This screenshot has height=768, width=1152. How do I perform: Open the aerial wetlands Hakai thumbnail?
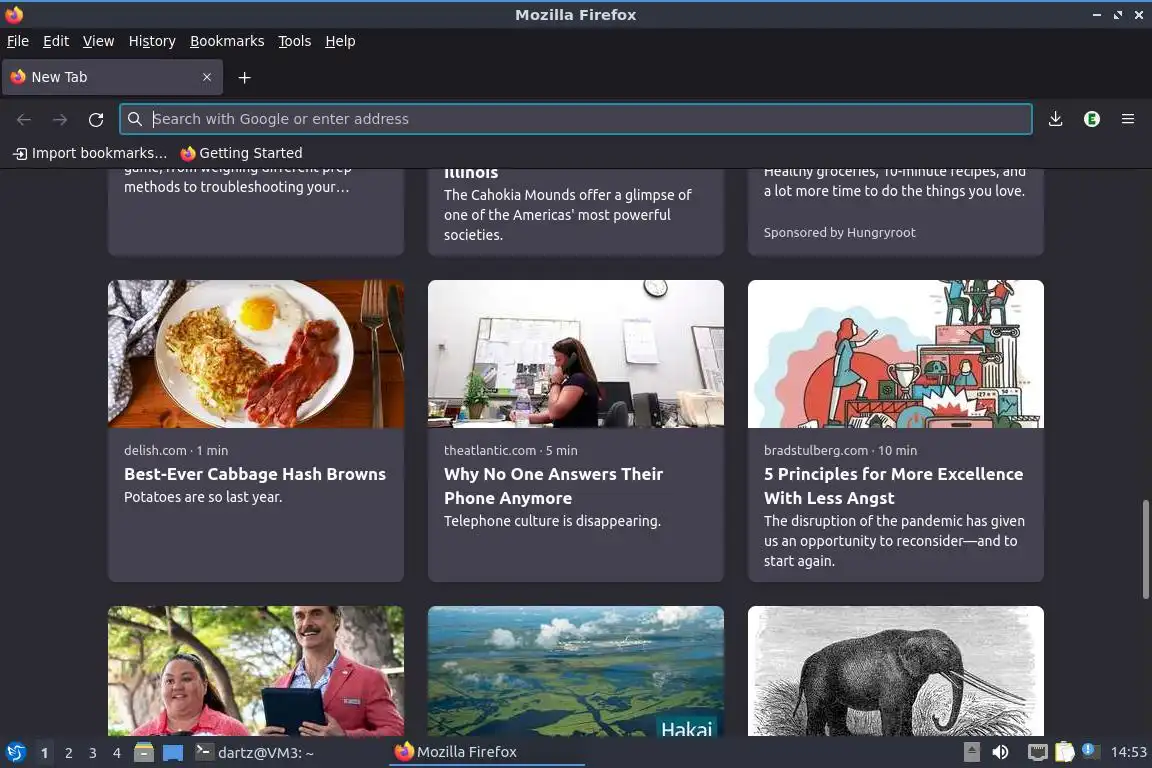[x=576, y=670]
